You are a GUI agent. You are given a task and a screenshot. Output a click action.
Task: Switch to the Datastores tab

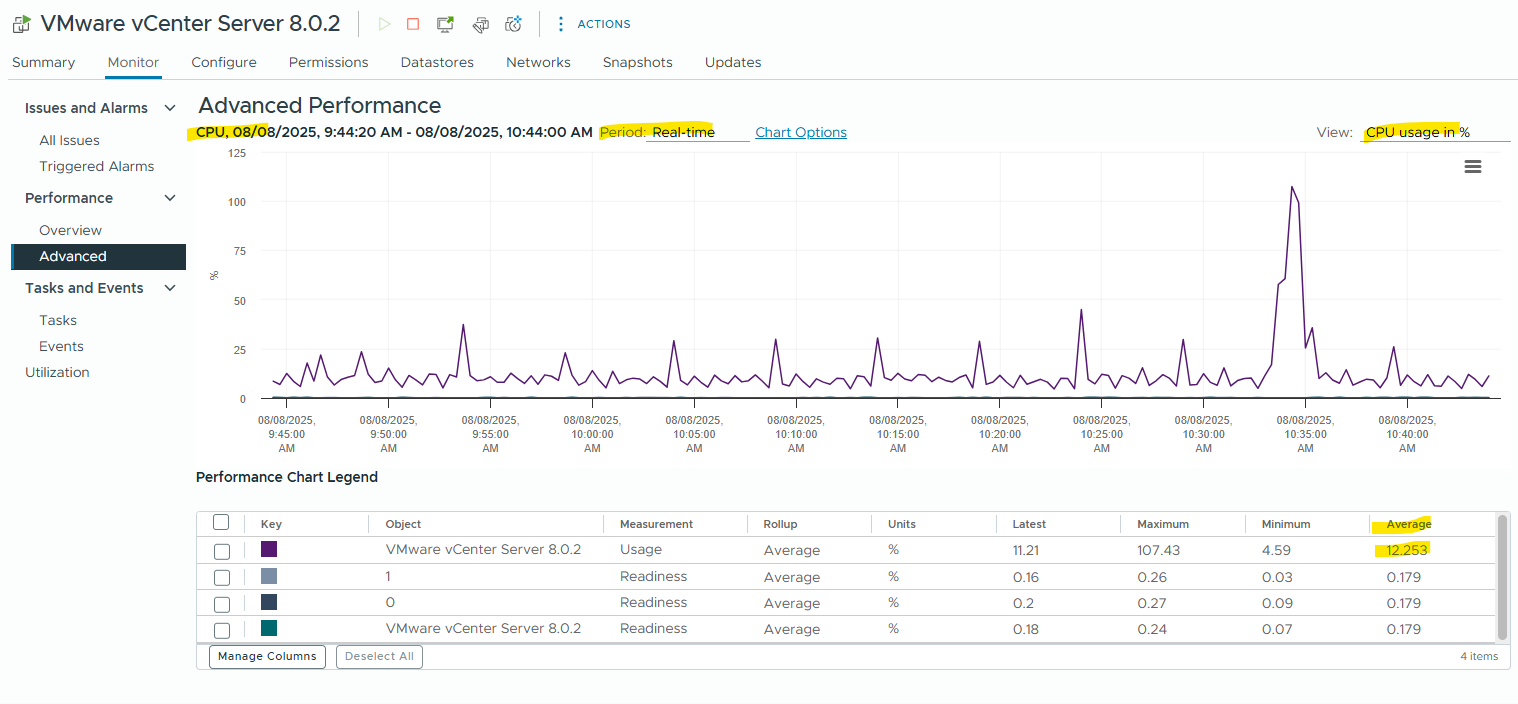pyautogui.click(x=437, y=62)
